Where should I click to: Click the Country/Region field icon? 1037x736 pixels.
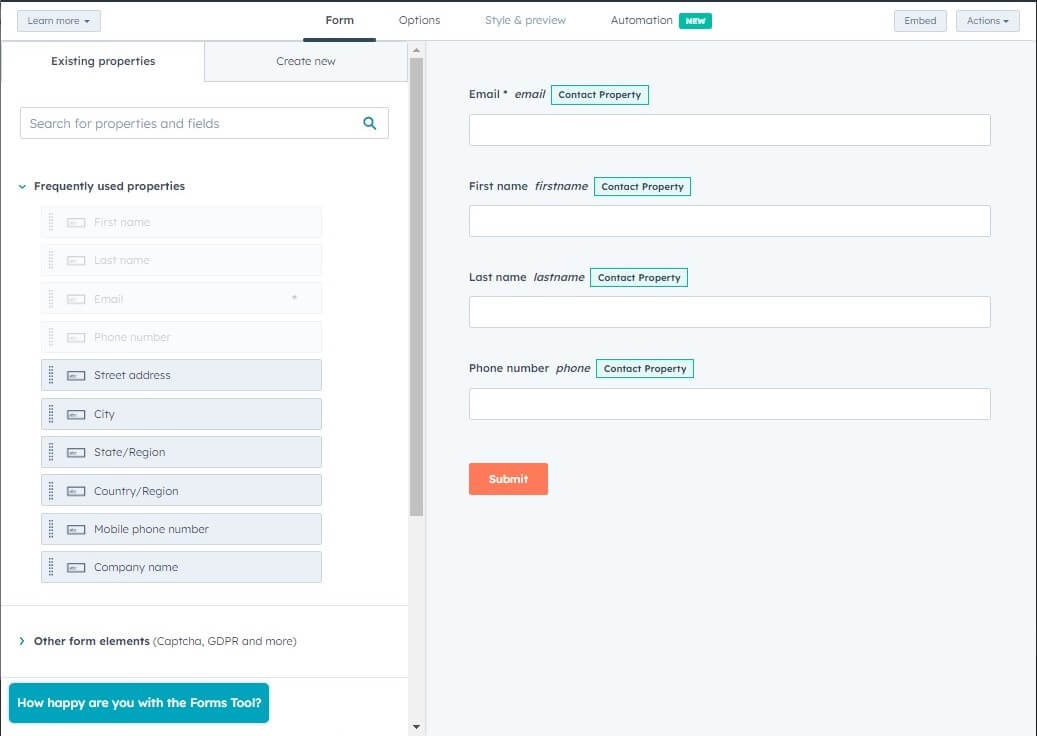click(x=76, y=491)
